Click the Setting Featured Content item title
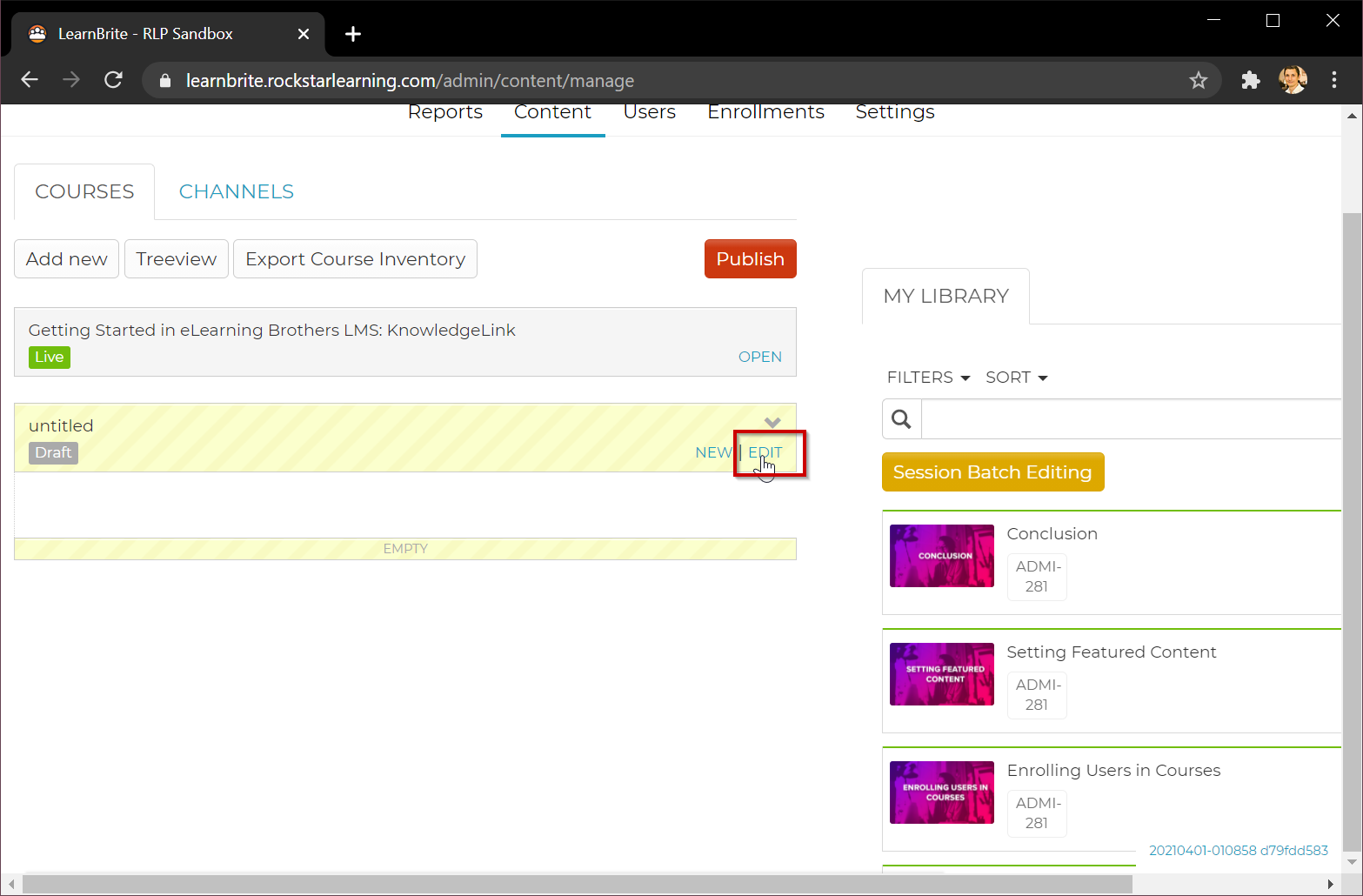The width and height of the screenshot is (1363, 896). tap(1112, 652)
